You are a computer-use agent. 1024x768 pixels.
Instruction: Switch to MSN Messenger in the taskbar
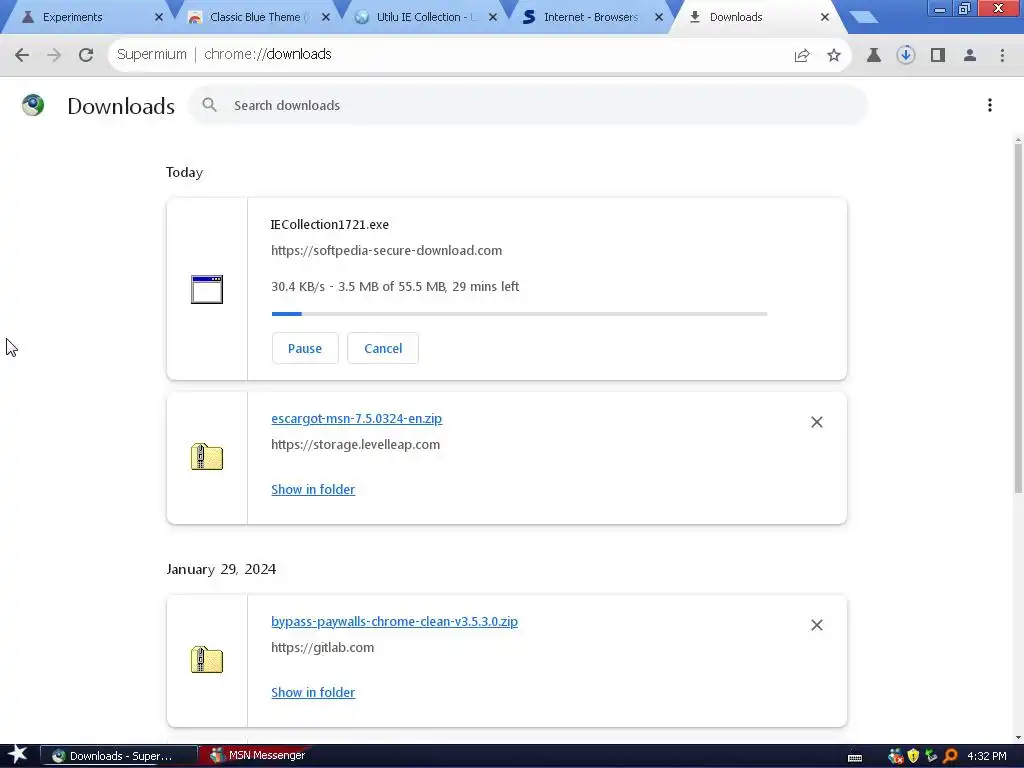tap(257, 756)
